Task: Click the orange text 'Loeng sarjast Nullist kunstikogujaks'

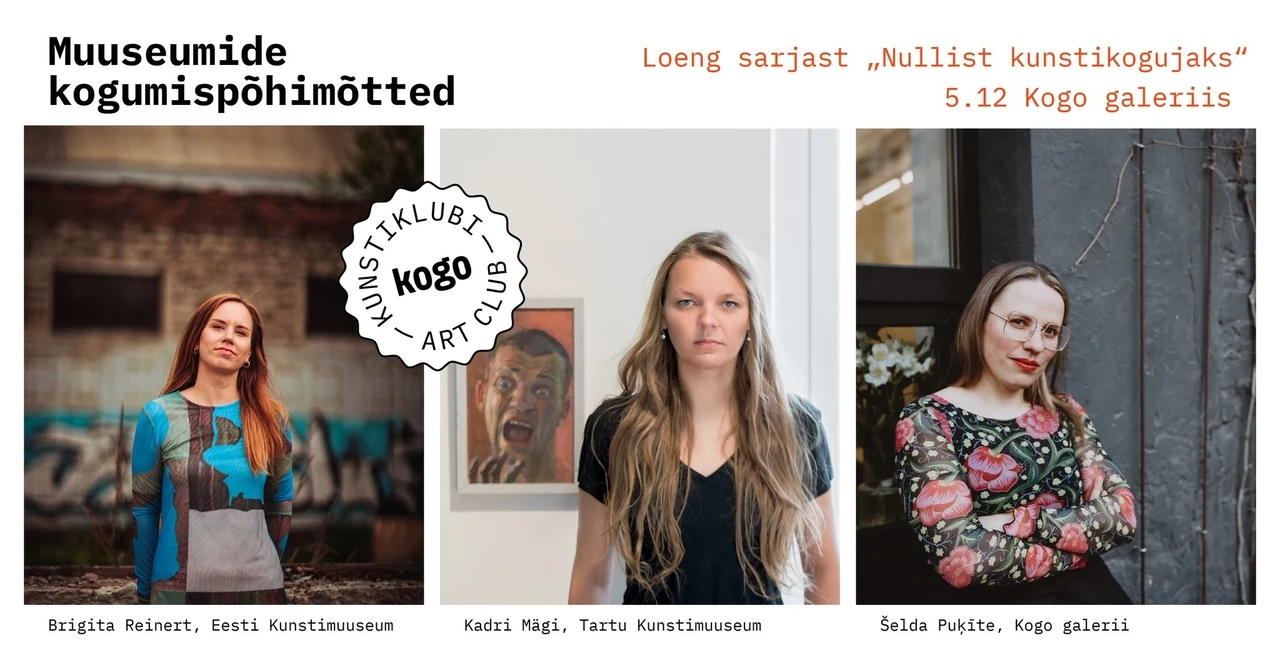Action: [x=945, y=58]
